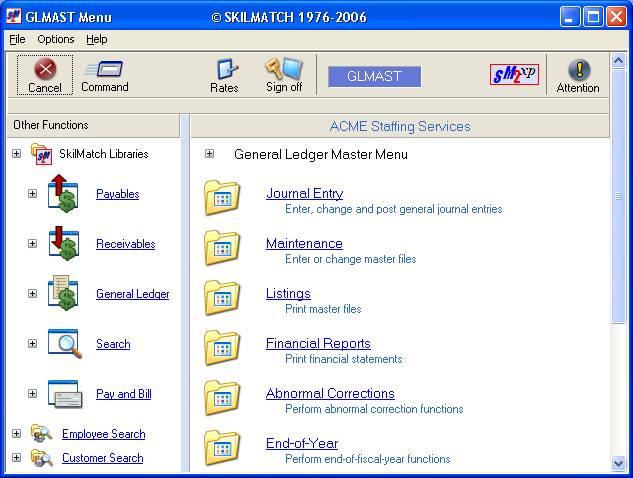The image size is (633, 478).
Task: Click 'Enter, change and post general journal entries' text
Action: click(x=394, y=209)
